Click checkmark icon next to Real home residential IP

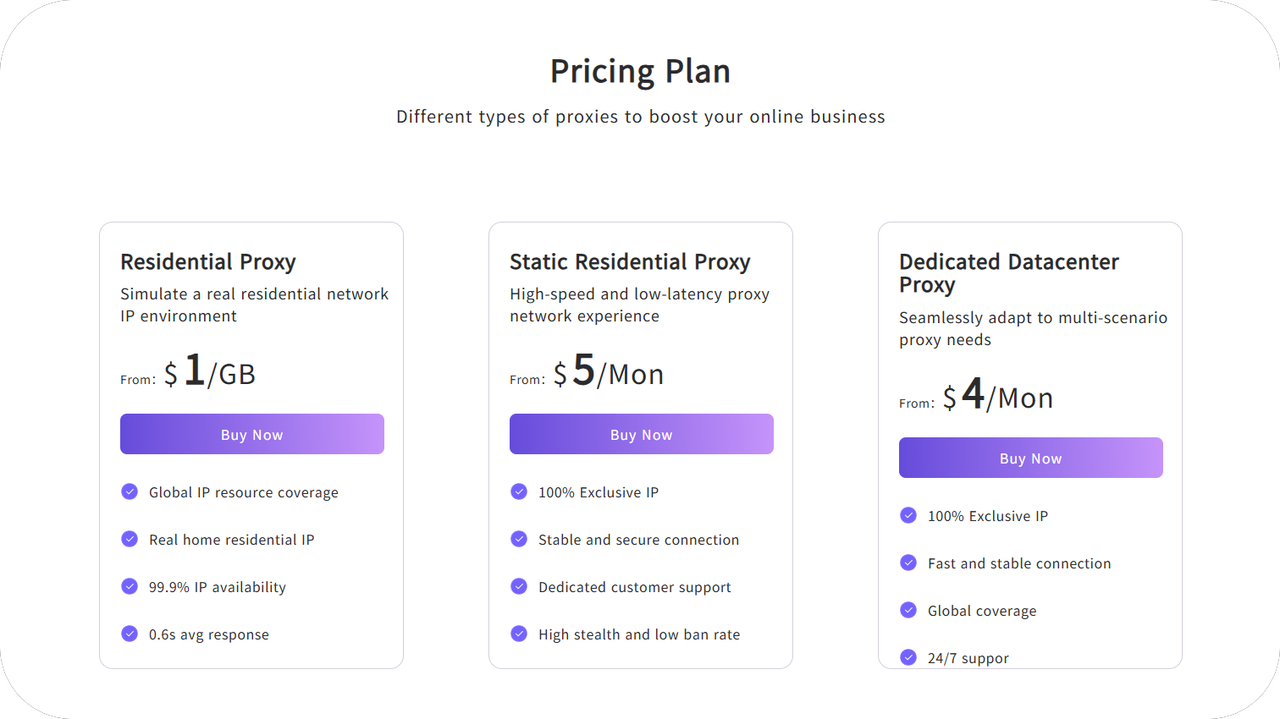(129, 539)
